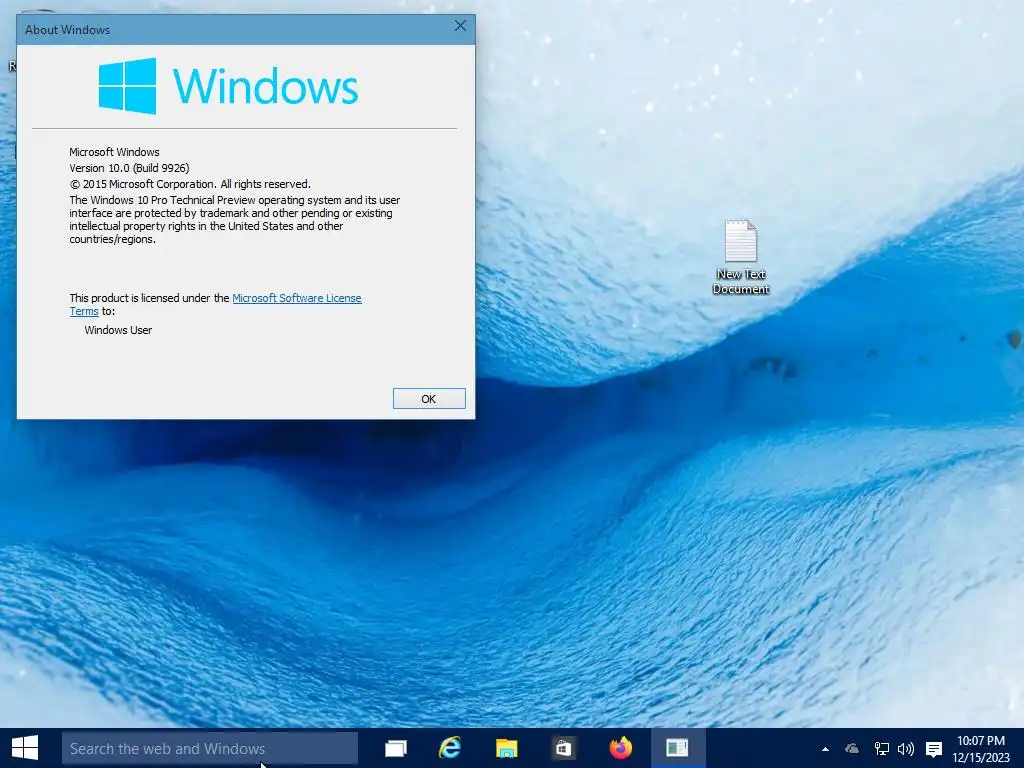
Task: Select the New Text Document desktop icon
Action: (x=741, y=257)
